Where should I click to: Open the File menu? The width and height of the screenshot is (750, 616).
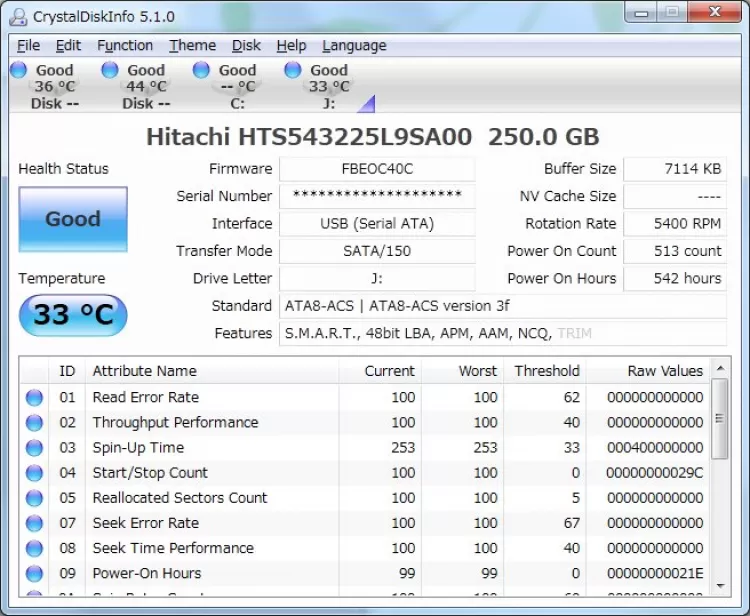tap(28, 45)
